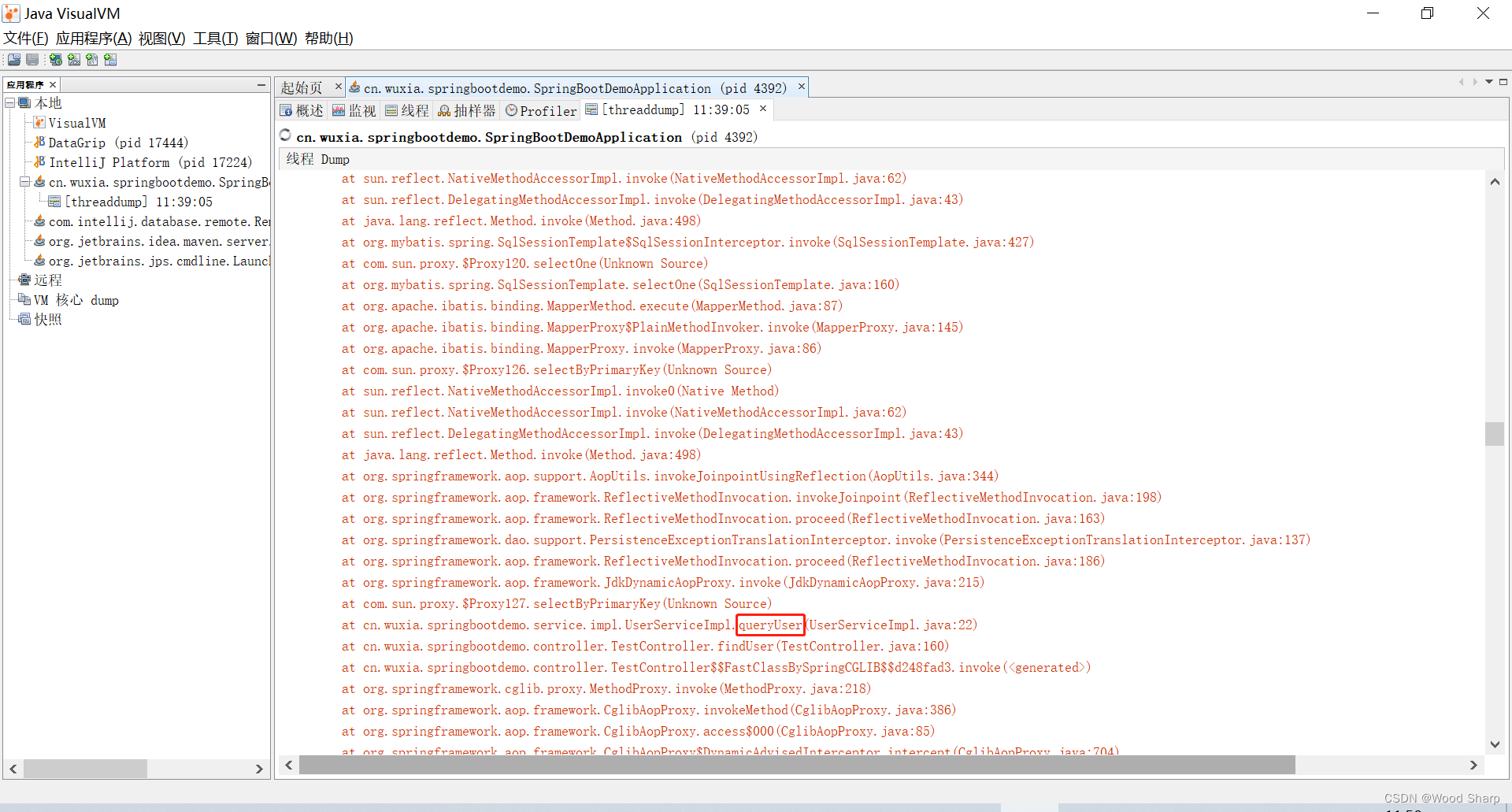
Task: Select [threaddump] 11:39:05 tree node
Action: (x=139, y=202)
